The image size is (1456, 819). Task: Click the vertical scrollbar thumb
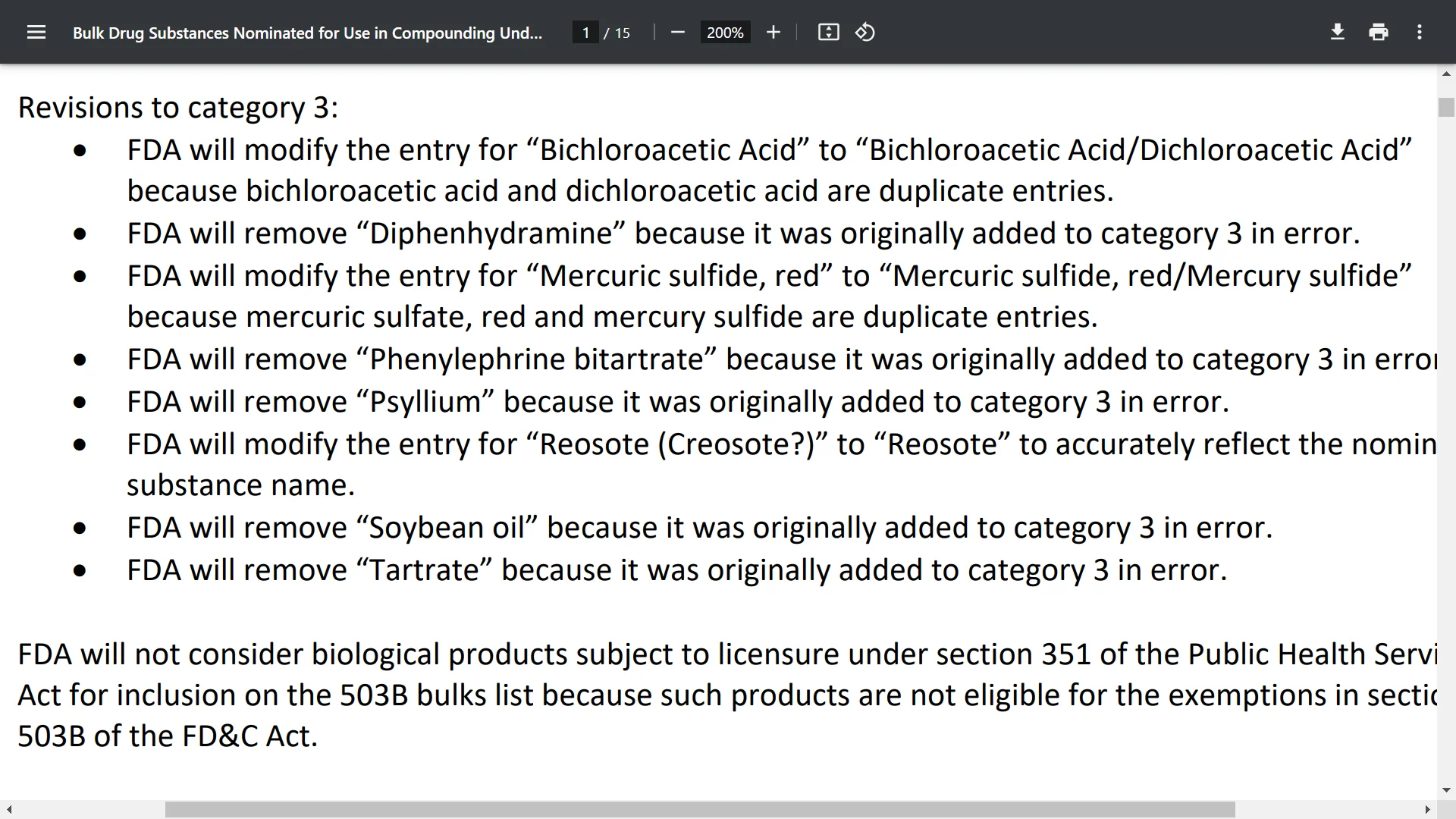[1446, 107]
